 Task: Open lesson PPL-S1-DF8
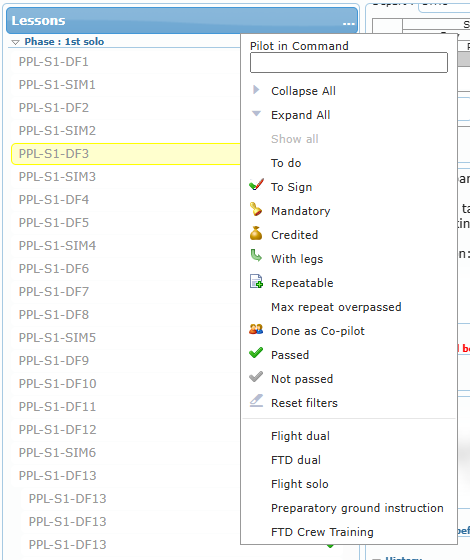point(54,315)
